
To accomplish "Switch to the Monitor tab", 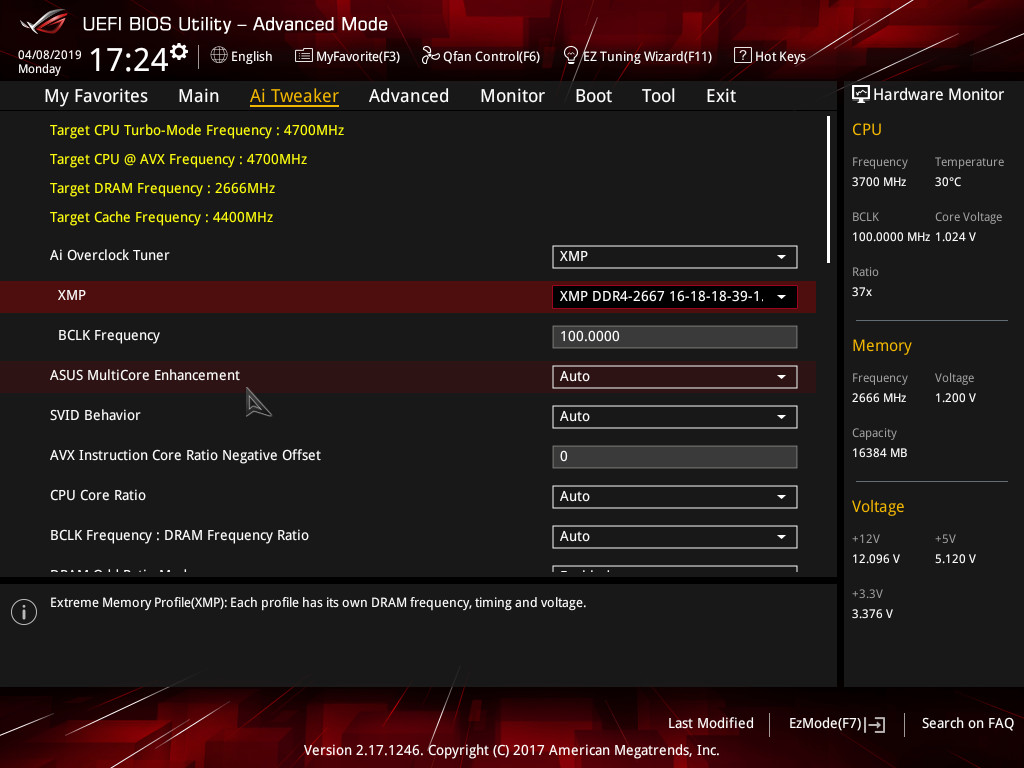I will click(512, 96).
